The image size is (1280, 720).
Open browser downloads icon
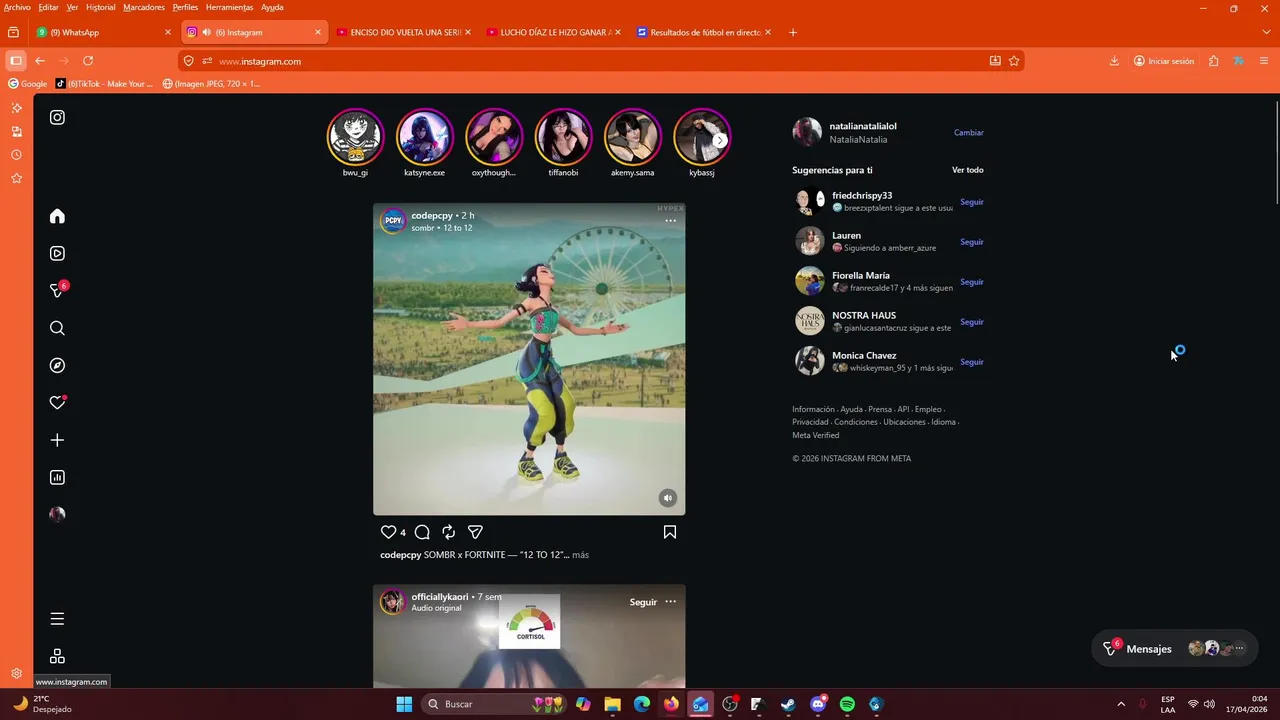(x=1114, y=61)
